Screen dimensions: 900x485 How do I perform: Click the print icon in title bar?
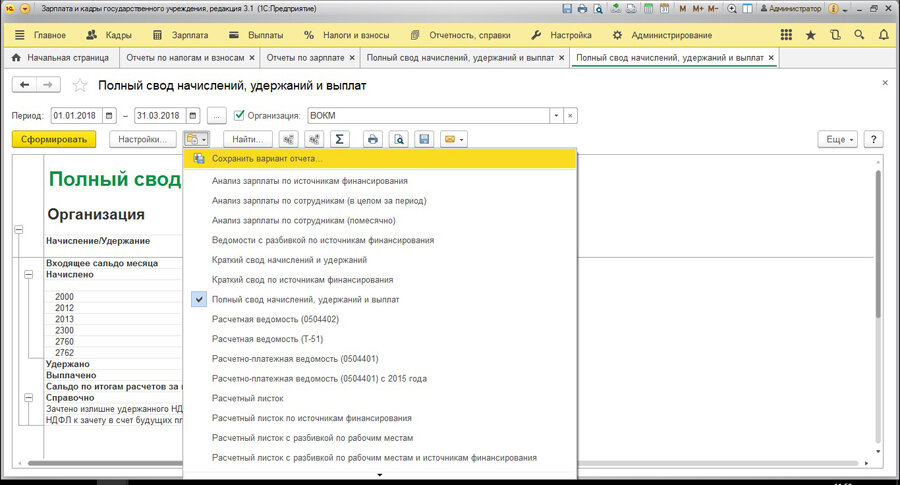coord(583,9)
